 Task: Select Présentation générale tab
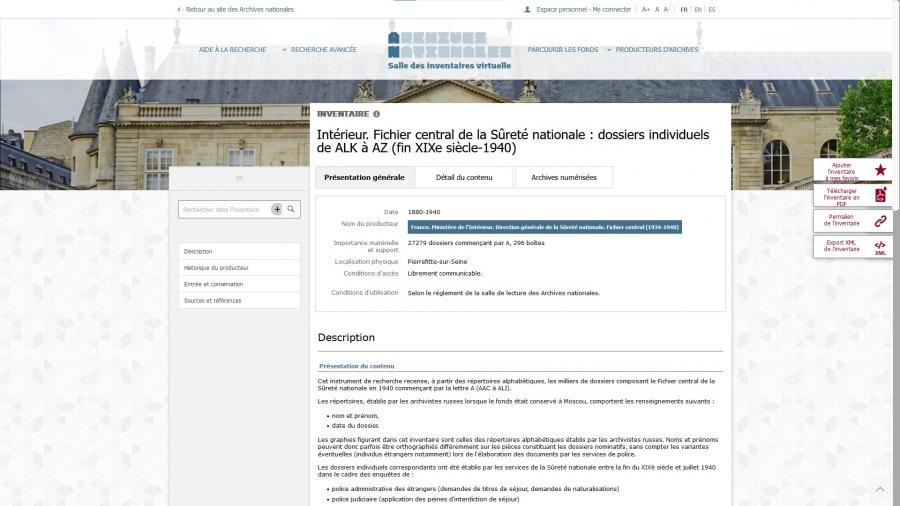[x=364, y=177]
